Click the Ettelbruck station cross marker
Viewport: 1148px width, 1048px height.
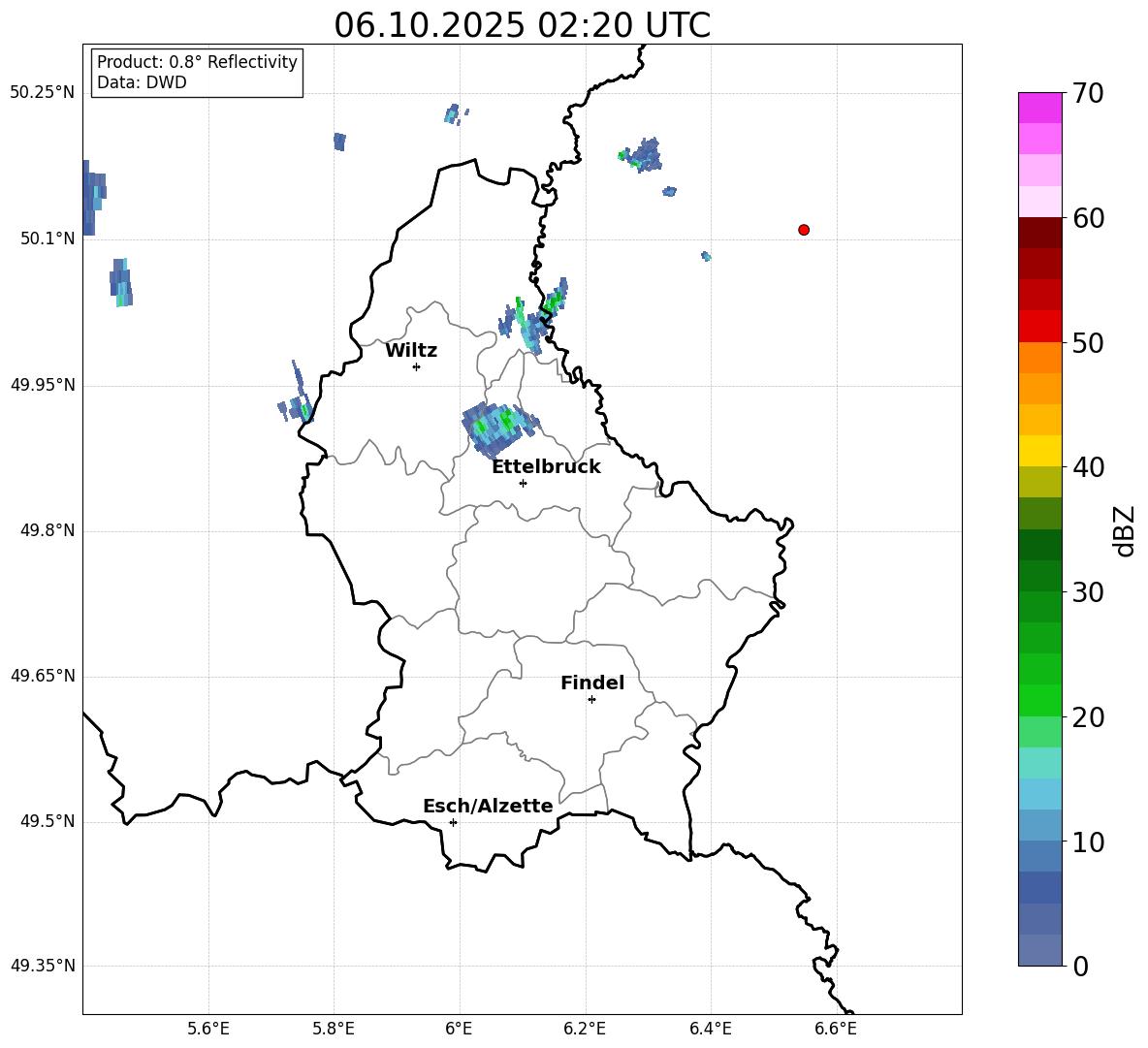click(x=523, y=483)
